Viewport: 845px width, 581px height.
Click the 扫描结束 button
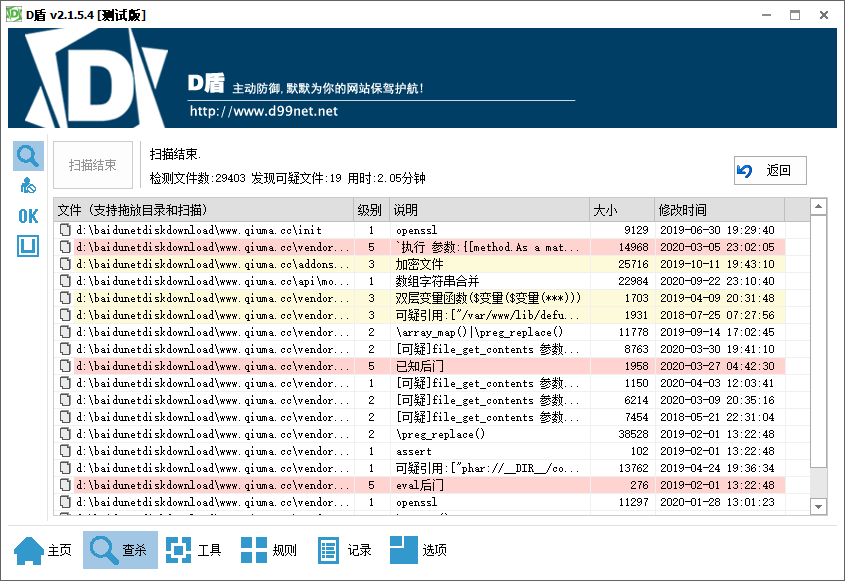[93, 165]
